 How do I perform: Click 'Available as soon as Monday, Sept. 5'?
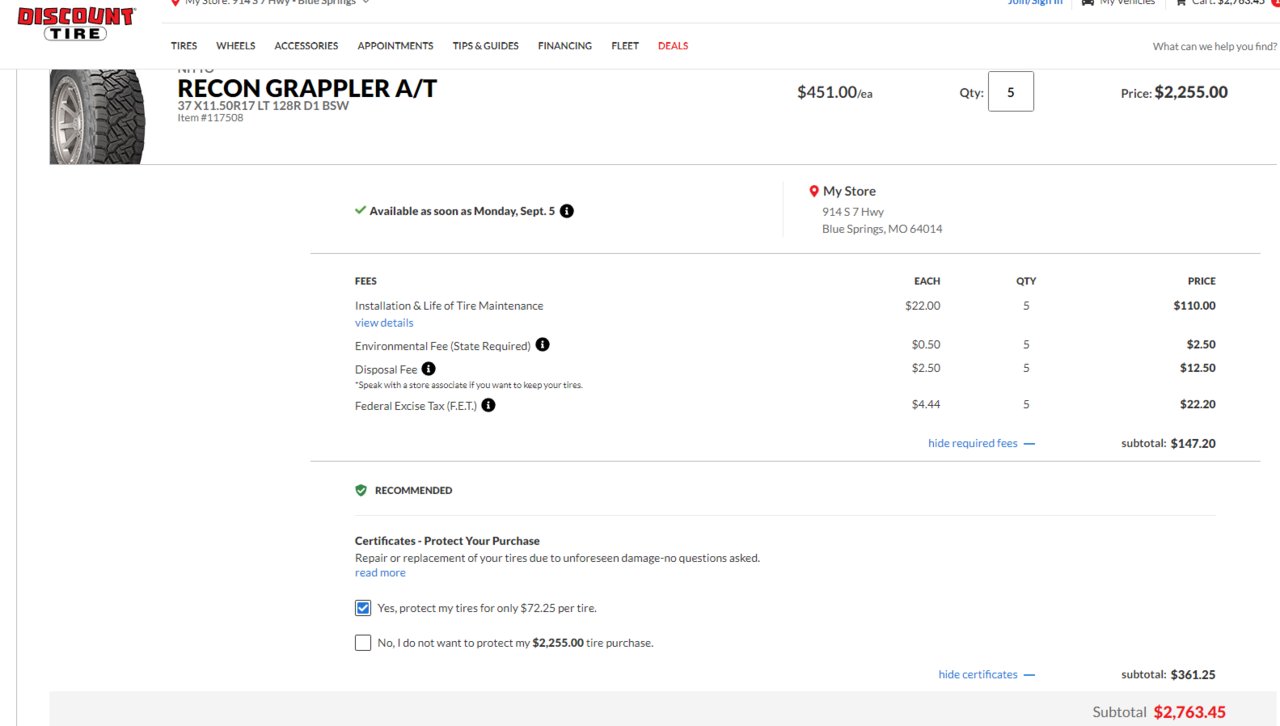click(462, 211)
